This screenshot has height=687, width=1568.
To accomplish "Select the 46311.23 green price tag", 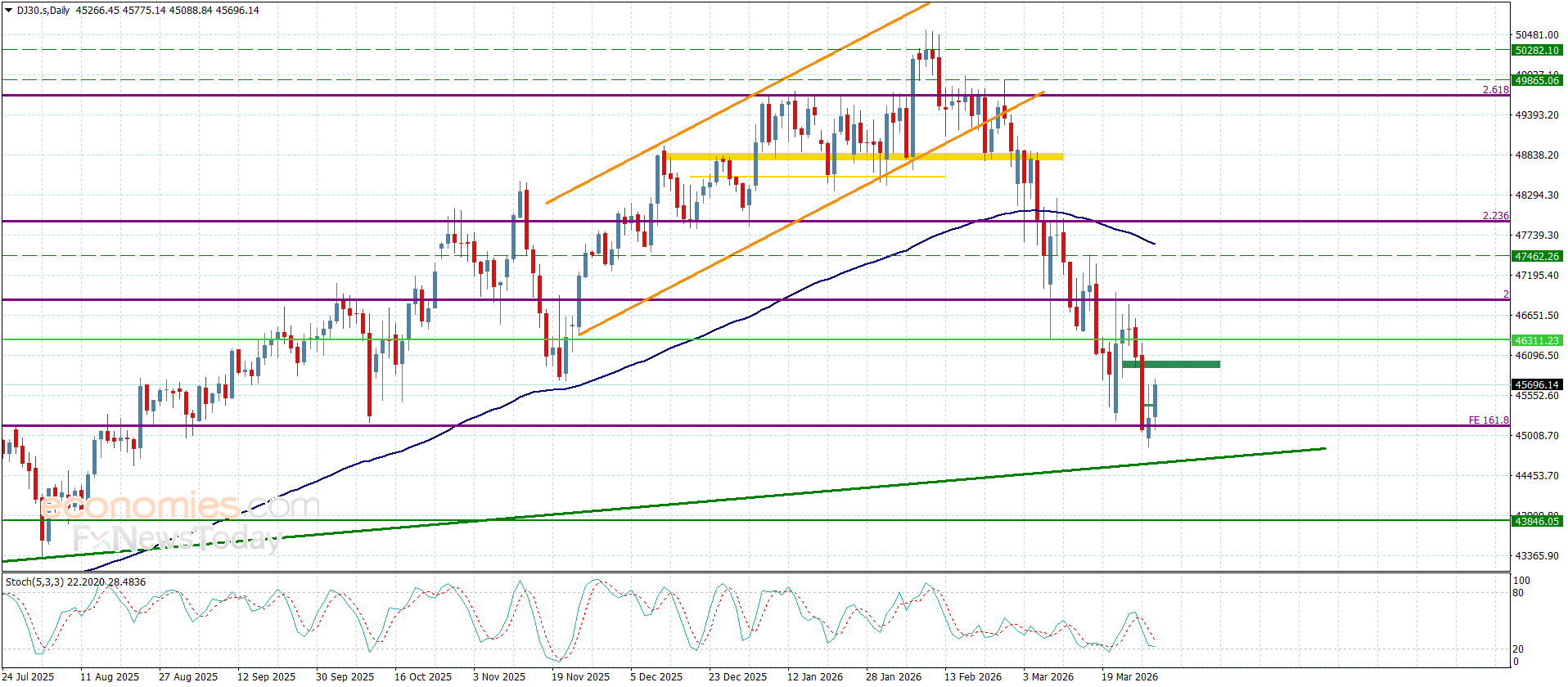I will [1537, 340].
